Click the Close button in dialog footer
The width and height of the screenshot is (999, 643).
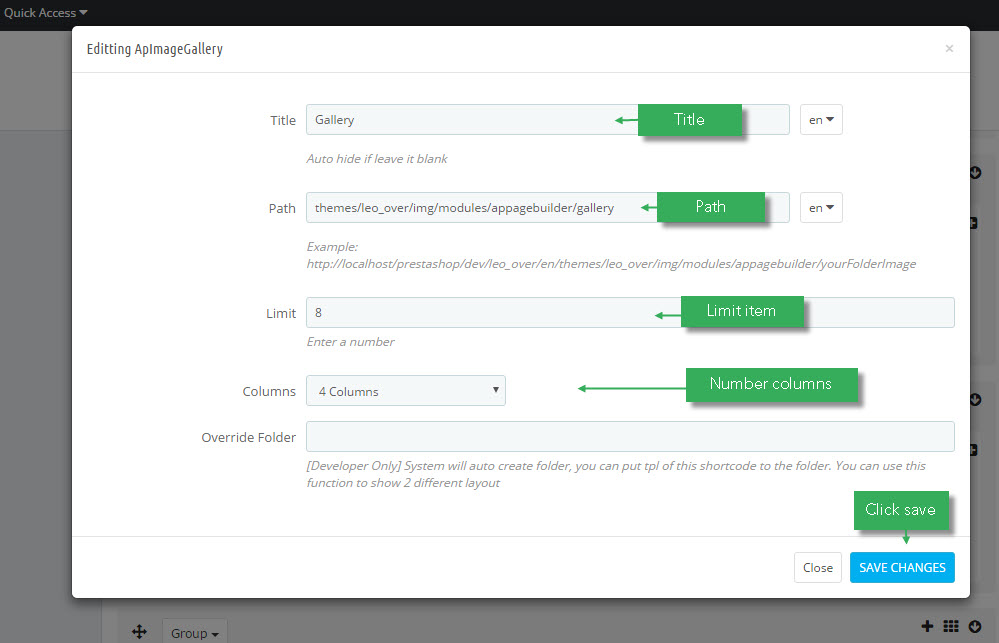817,567
